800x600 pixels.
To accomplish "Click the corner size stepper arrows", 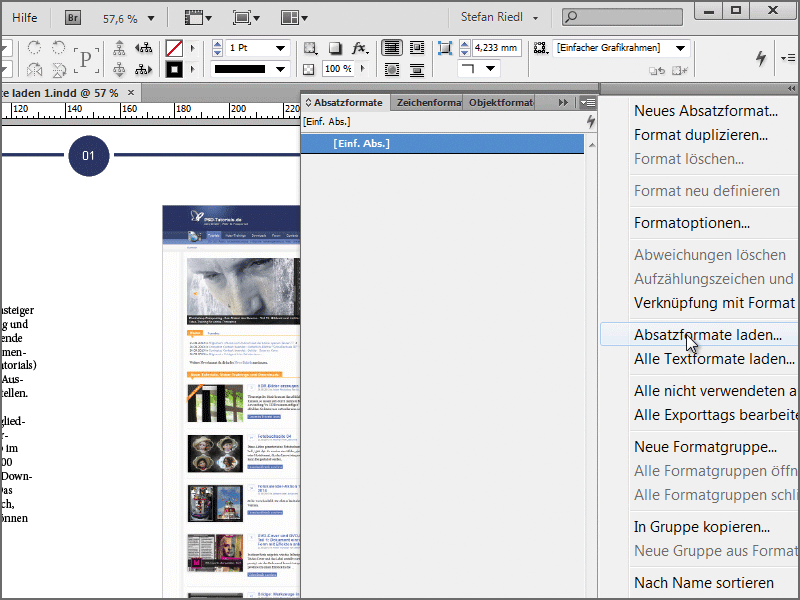I will point(464,48).
